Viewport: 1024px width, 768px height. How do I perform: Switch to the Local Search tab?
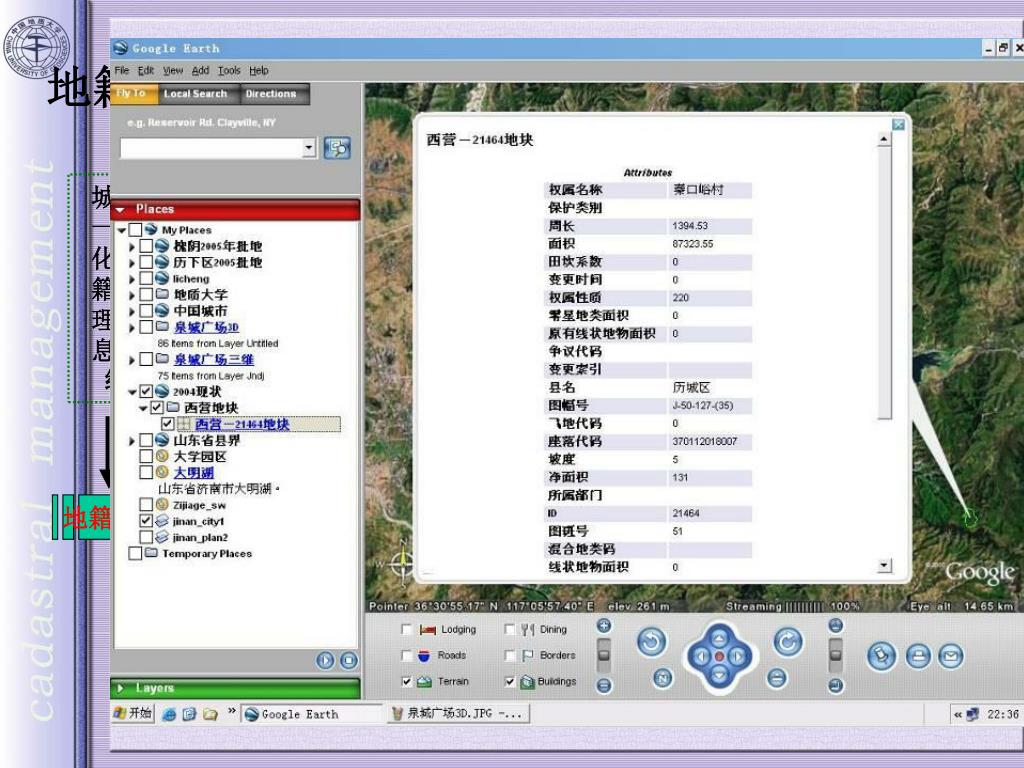(200, 94)
